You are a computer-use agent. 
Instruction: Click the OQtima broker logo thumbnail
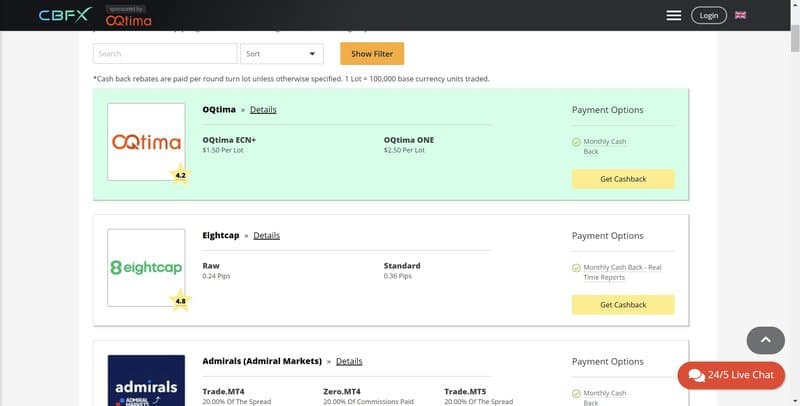(146, 142)
